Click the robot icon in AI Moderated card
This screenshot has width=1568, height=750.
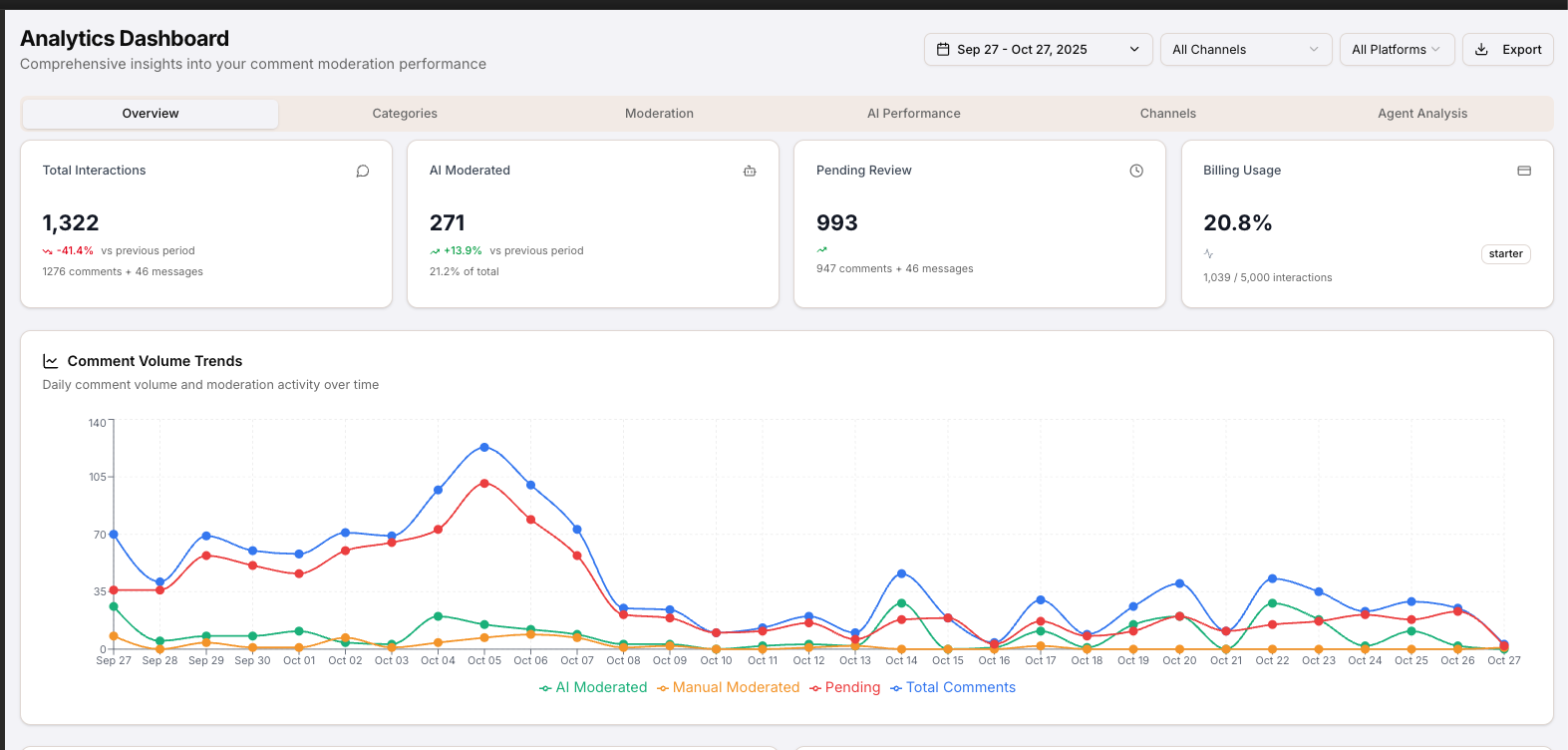[x=750, y=171]
